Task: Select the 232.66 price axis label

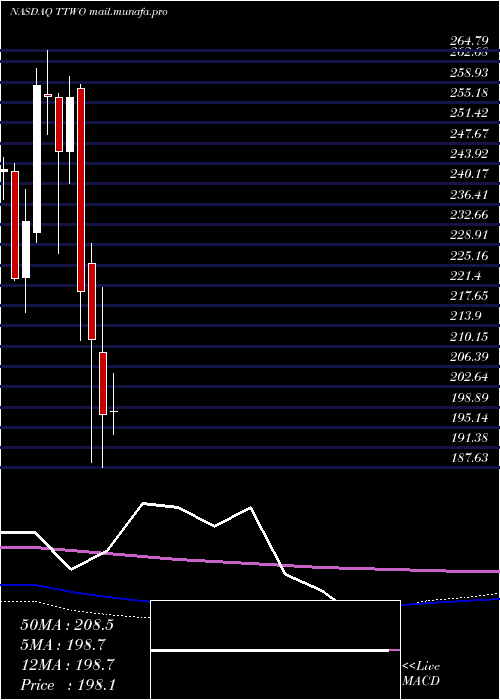Action: coord(469,214)
